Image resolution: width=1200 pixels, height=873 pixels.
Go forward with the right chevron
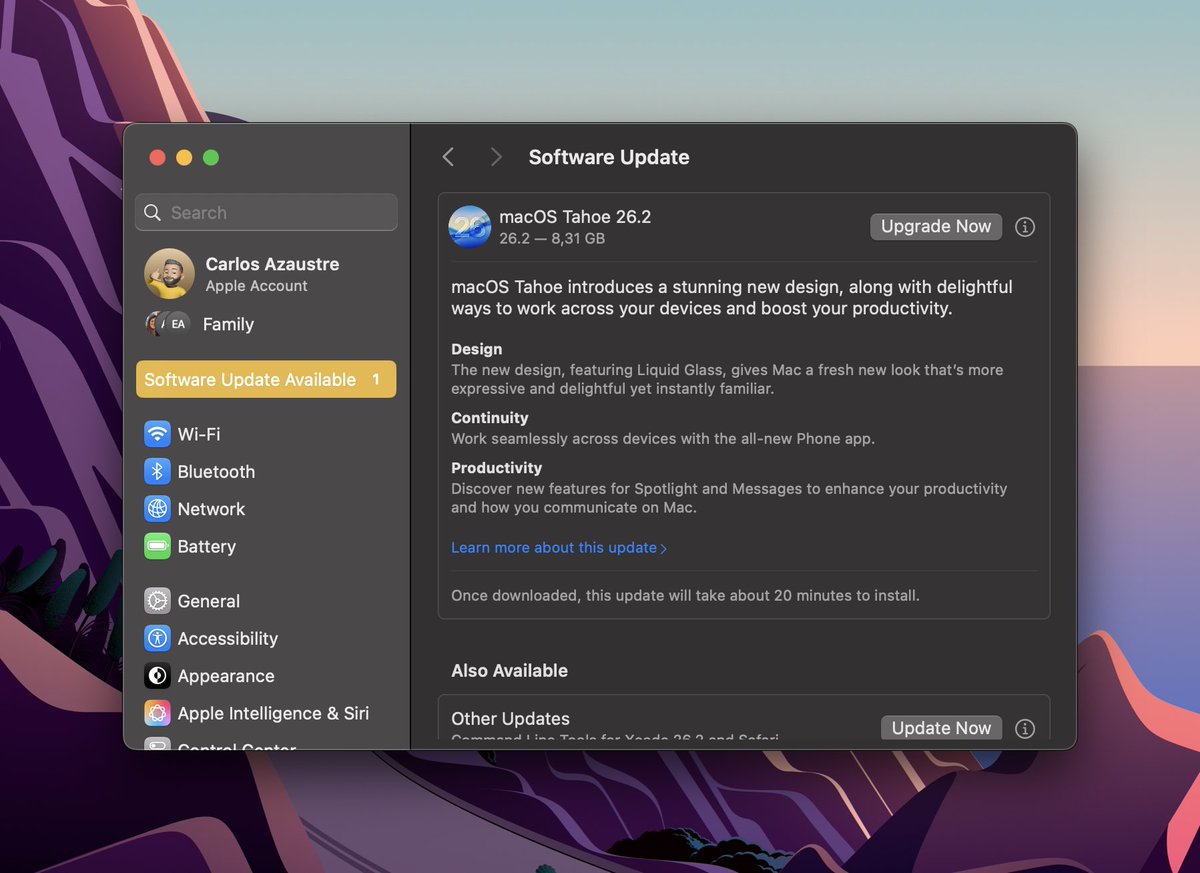pos(495,157)
